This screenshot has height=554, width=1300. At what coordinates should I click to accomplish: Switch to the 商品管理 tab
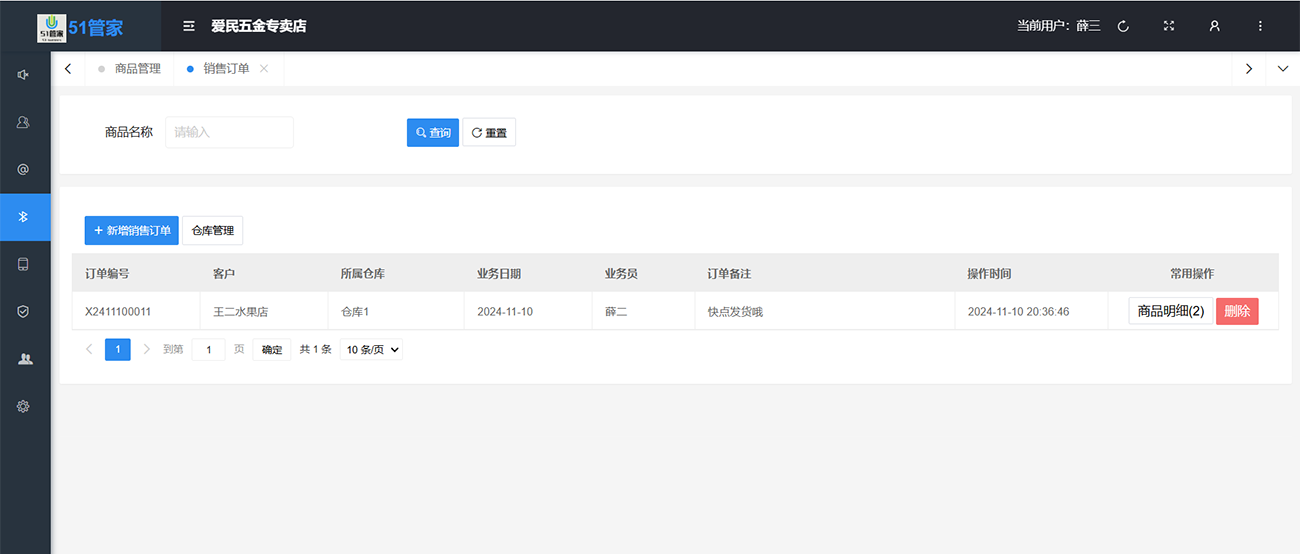pos(137,69)
